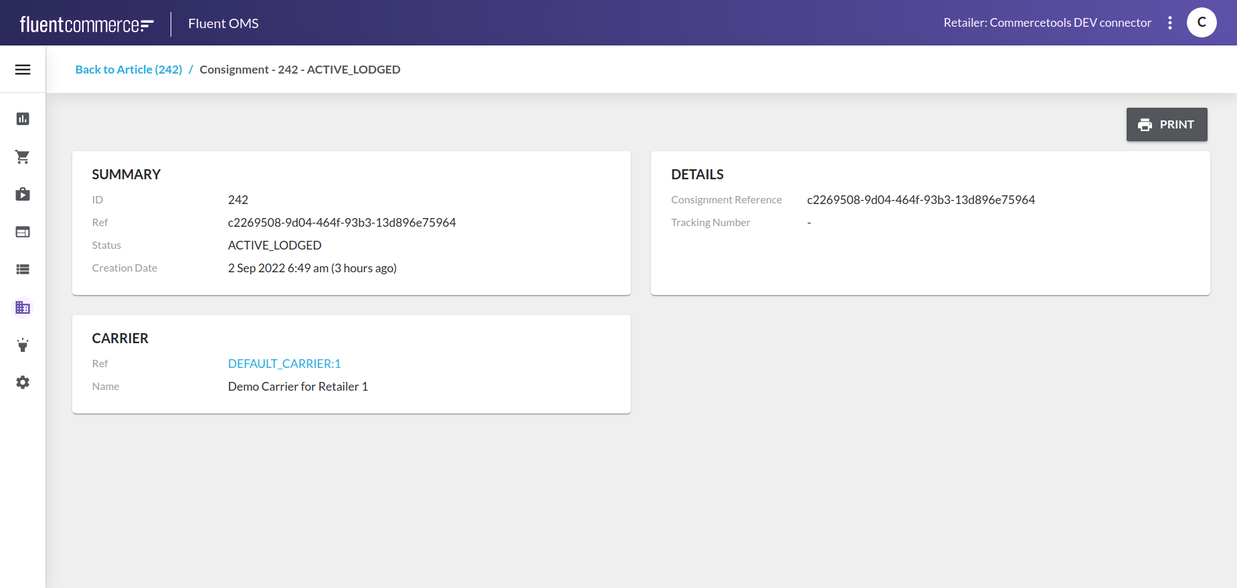Open the card-style icon in sidebar
Screen dimensions: 1237x588
[22, 232]
